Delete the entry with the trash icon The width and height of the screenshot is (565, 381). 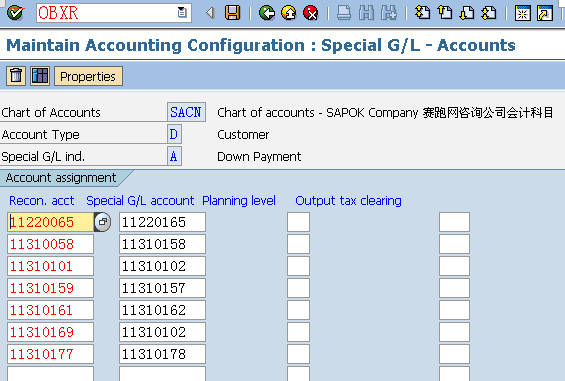(x=16, y=76)
